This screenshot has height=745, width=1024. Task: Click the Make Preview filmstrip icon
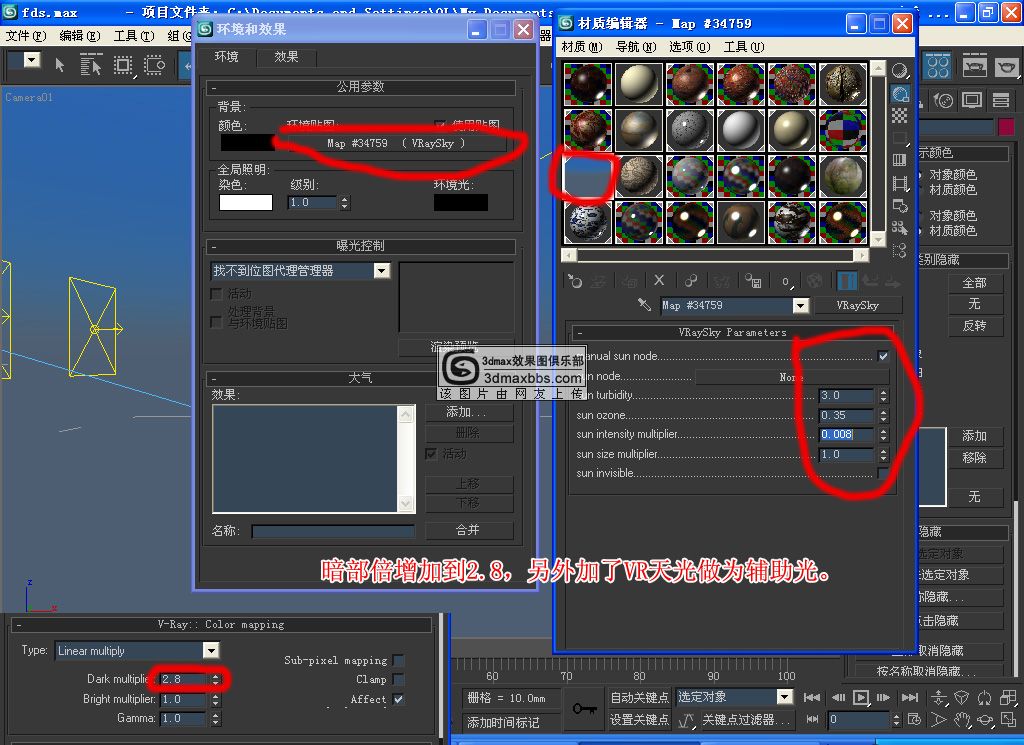[x=900, y=183]
